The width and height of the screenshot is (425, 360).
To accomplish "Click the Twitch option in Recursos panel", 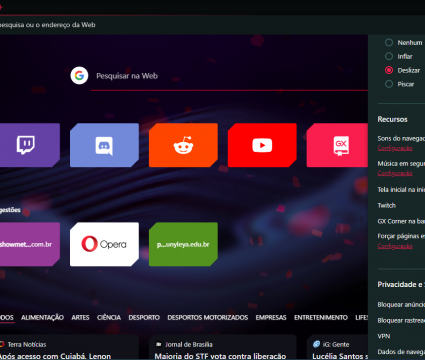I will point(387,205).
